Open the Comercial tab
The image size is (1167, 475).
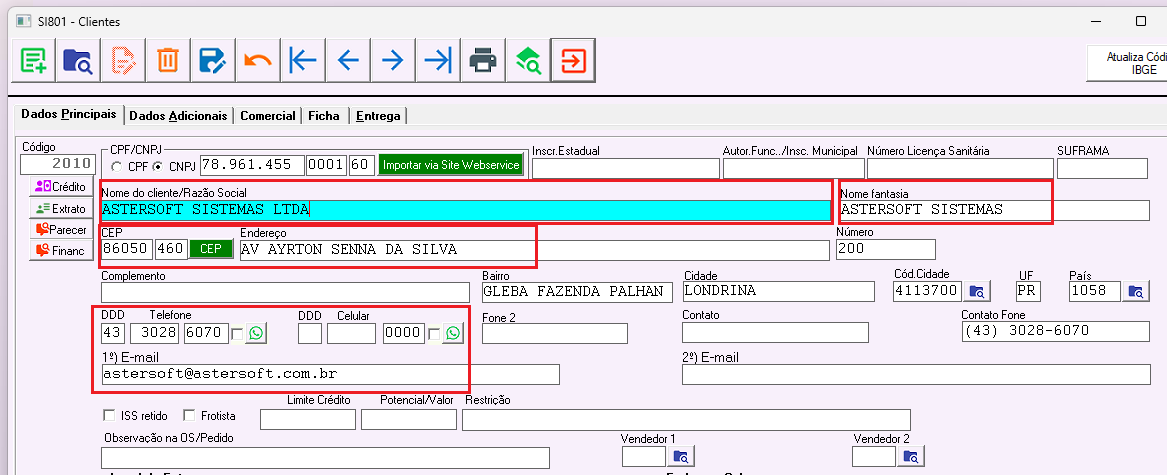268,115
